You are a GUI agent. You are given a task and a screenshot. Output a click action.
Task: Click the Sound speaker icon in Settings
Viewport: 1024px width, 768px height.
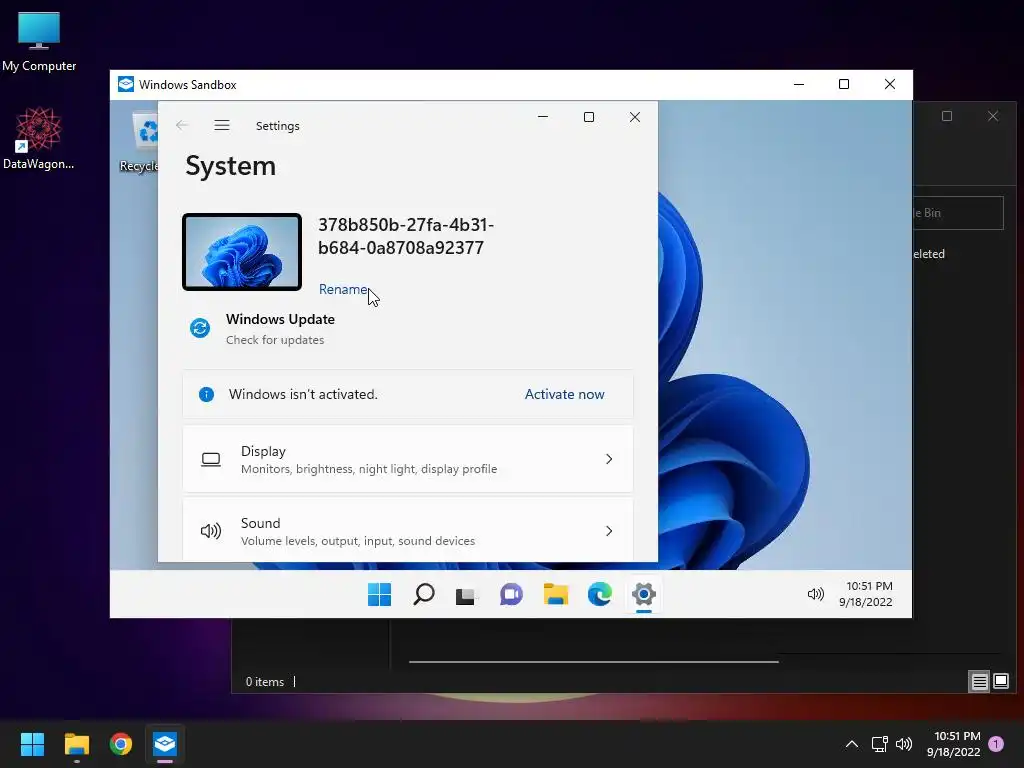[211, 531]
